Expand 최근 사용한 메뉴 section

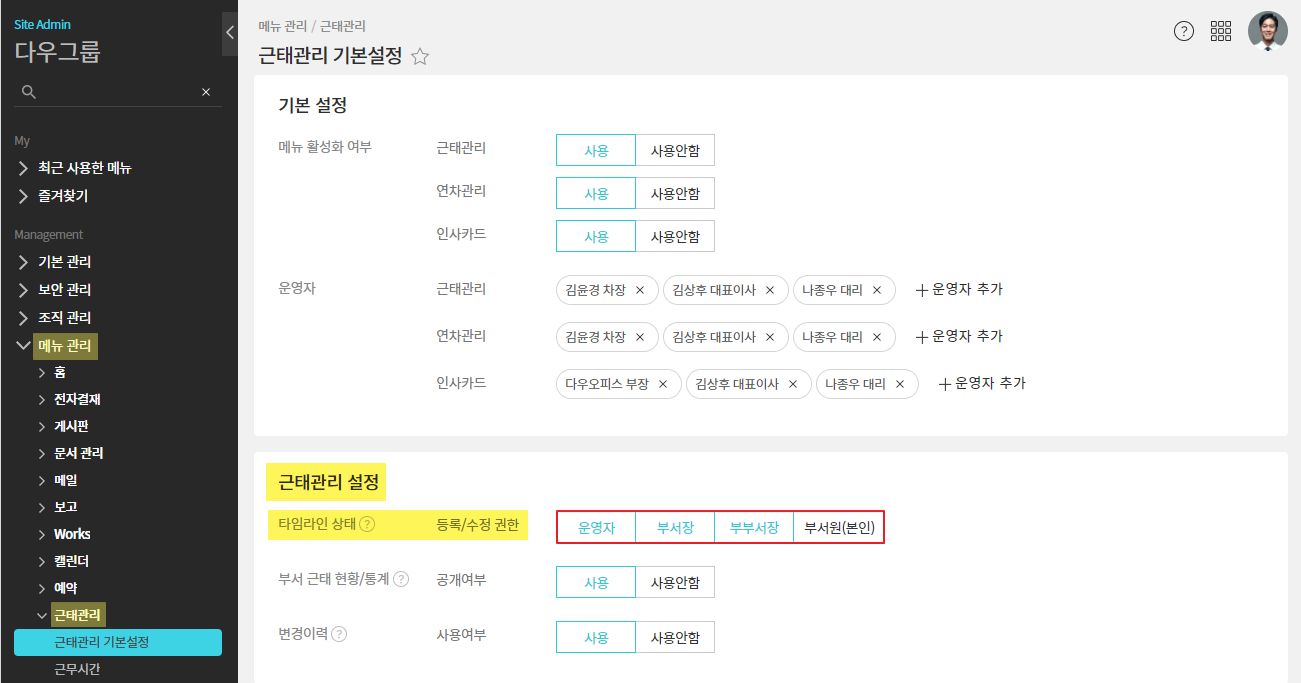pos(84,168)
